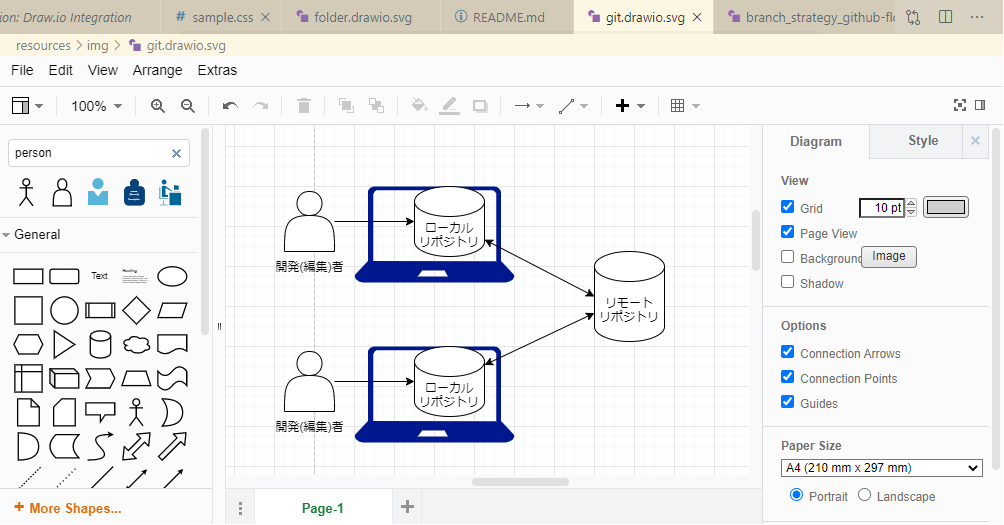Uncheck the Page View checkbox
This screenshot has height=525, width=1004.
click(788, 232)
